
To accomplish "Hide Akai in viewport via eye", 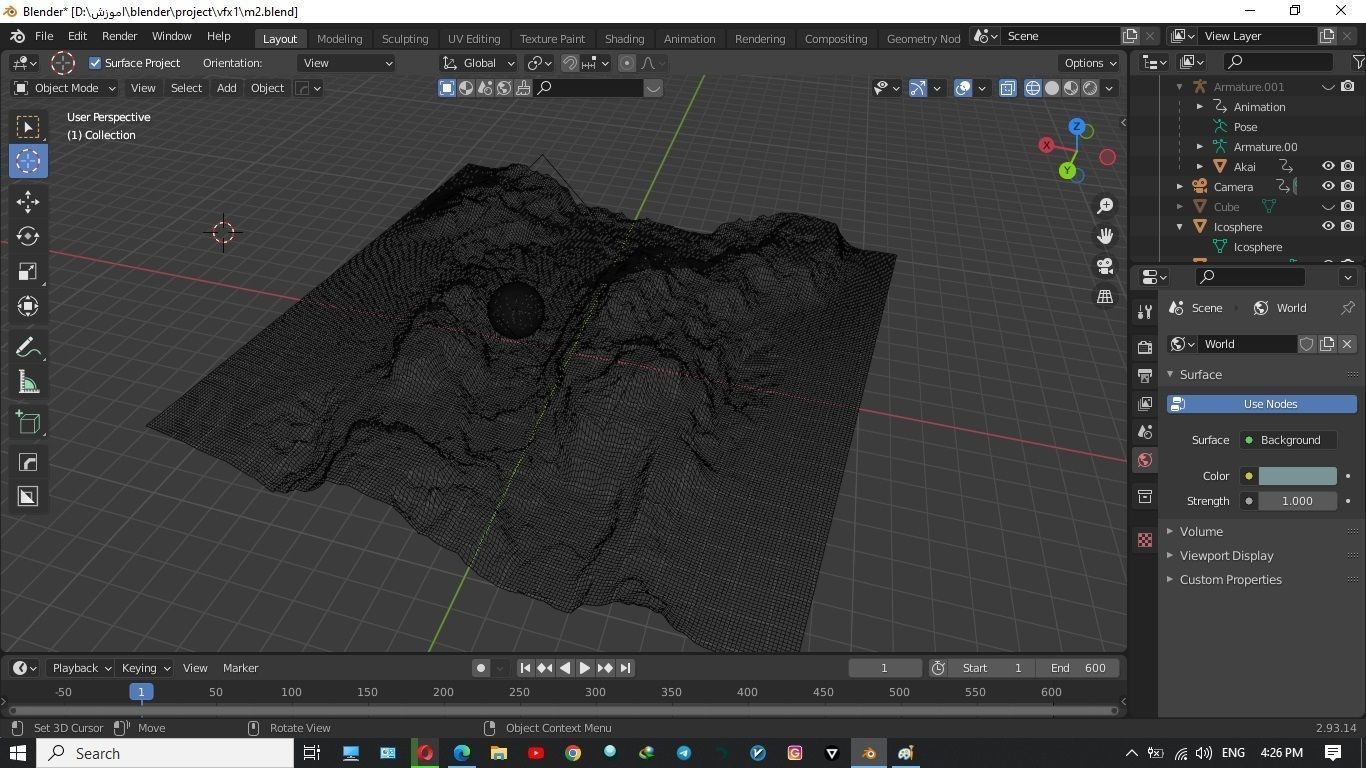I will tap(1328, 166).
